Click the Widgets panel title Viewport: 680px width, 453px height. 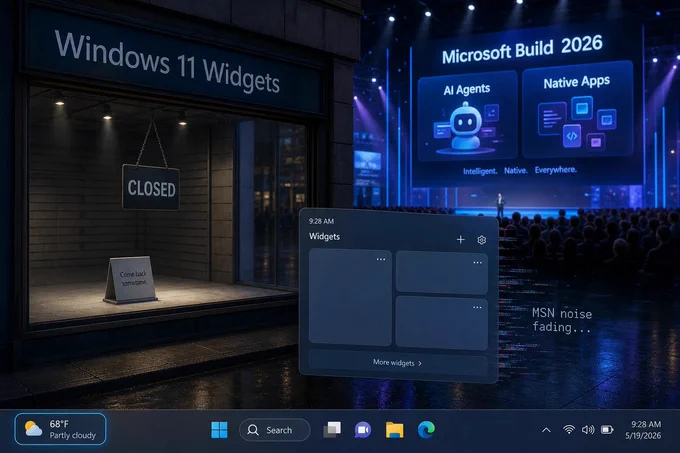pos(324,236)
